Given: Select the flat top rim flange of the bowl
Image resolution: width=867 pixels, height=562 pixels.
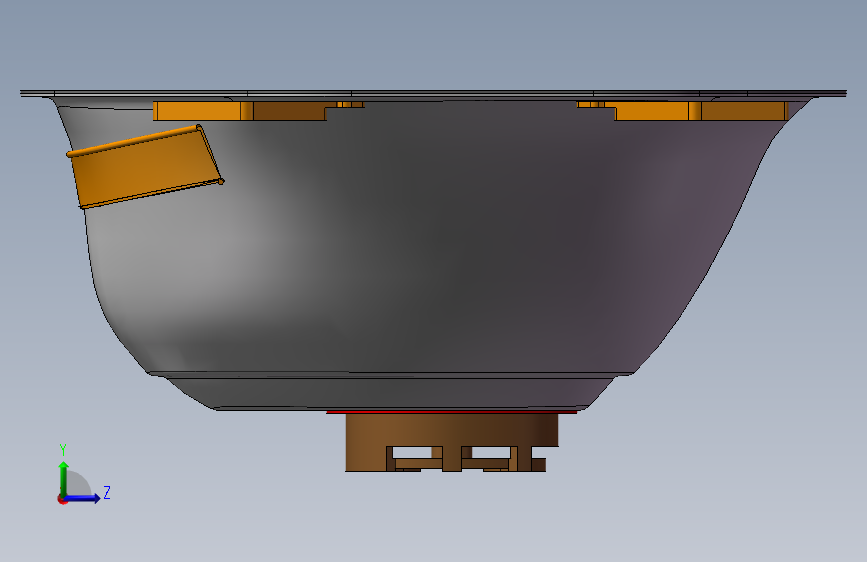Looking at the screenshot, I should point(434,93).
